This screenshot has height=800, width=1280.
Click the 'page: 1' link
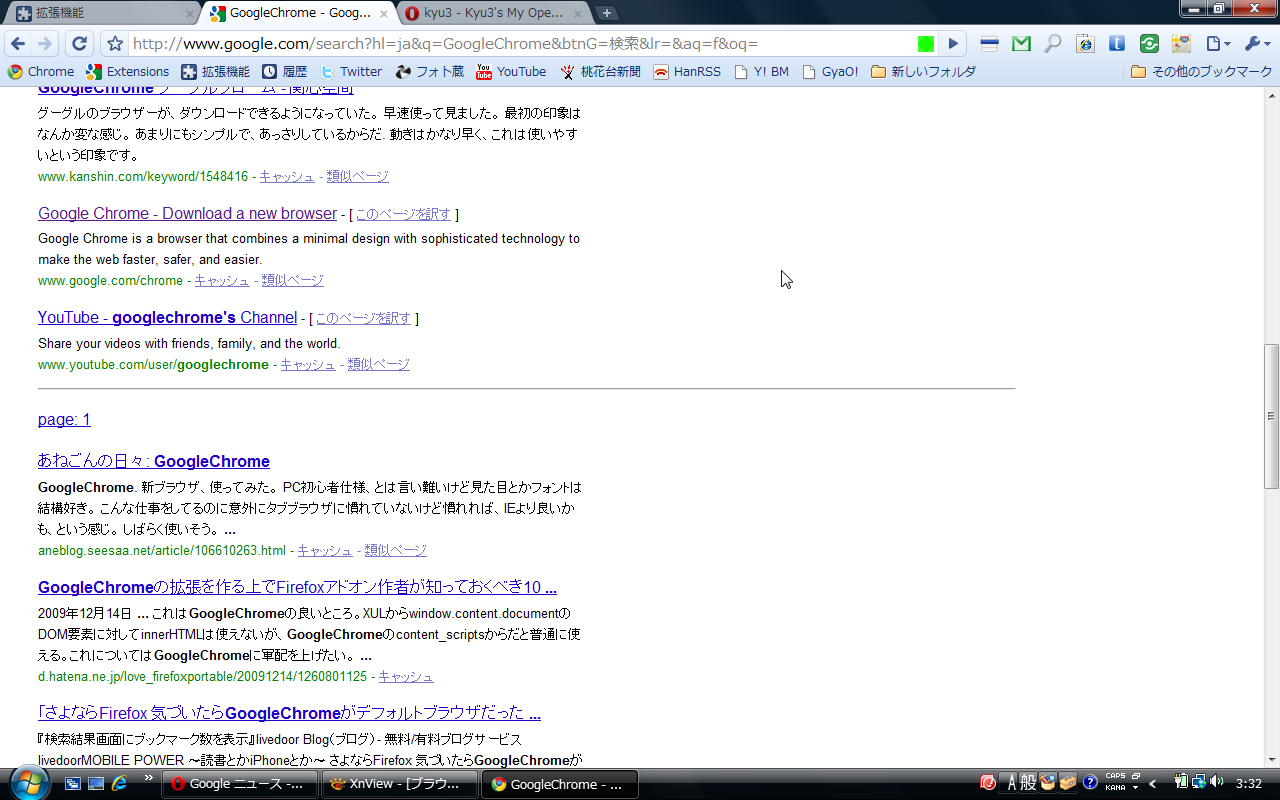(64, 419)
